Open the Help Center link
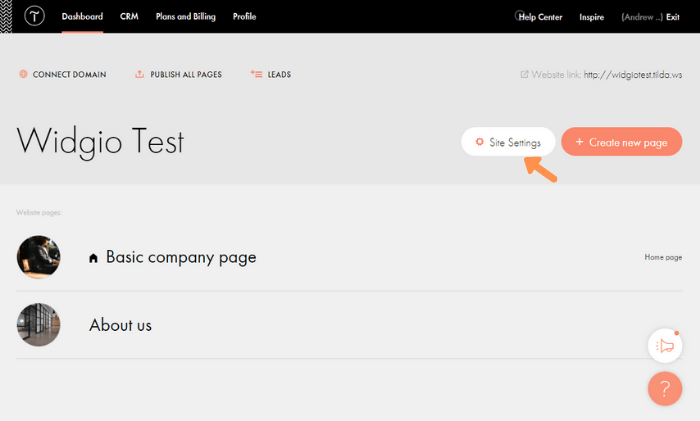The height and width of the screenshot is (421, 700). point(540,17)
